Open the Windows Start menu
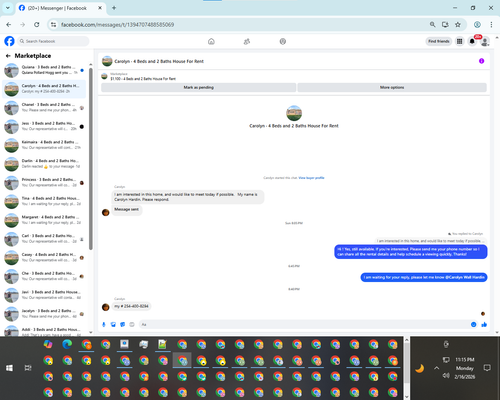Viewport: 500px width, 400px height. pyautogui.click(x=9, y=368)
